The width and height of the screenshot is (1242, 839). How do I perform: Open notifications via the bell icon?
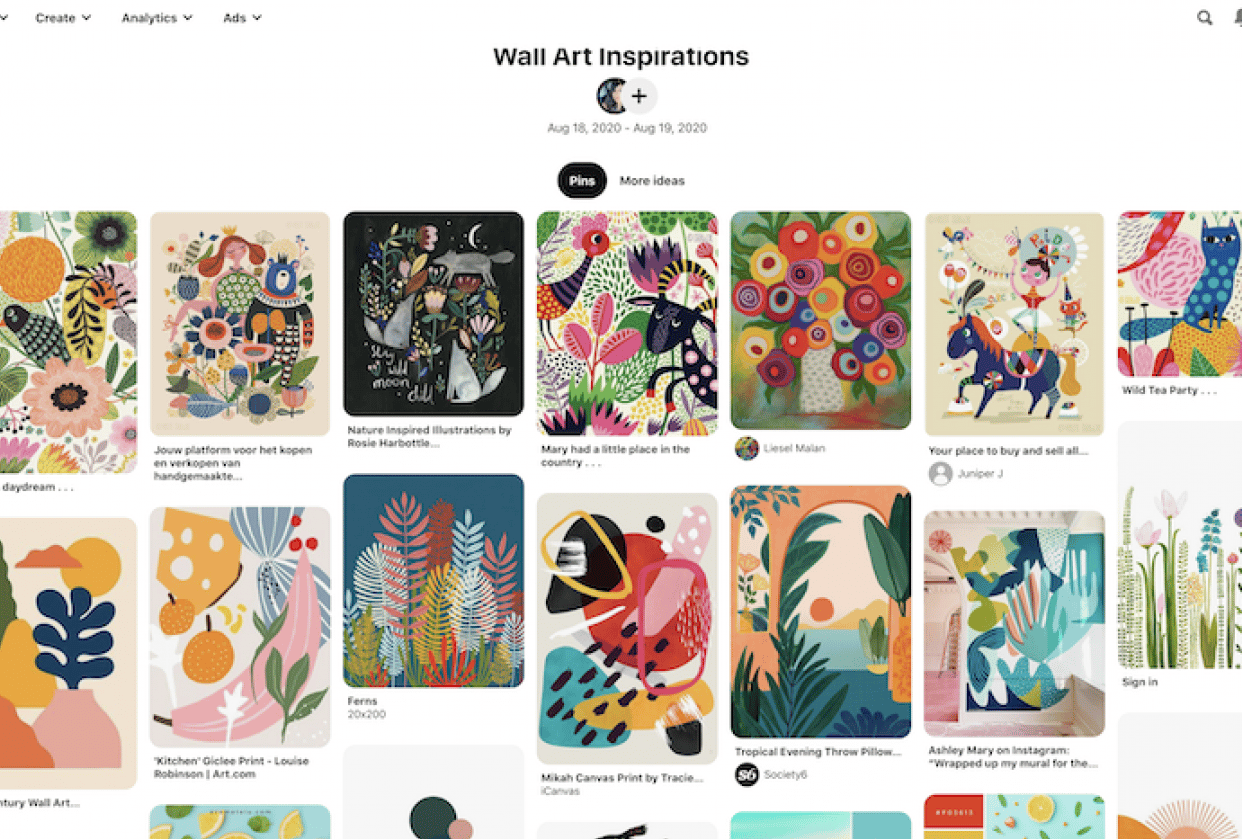pos(1237,18)
